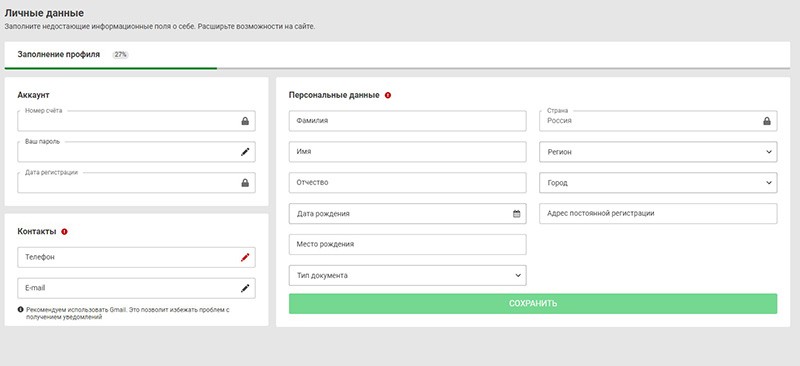
Task: Click the Адрес постоянной регистрации field
Action: pyautogui.click(x=658, y=213)
